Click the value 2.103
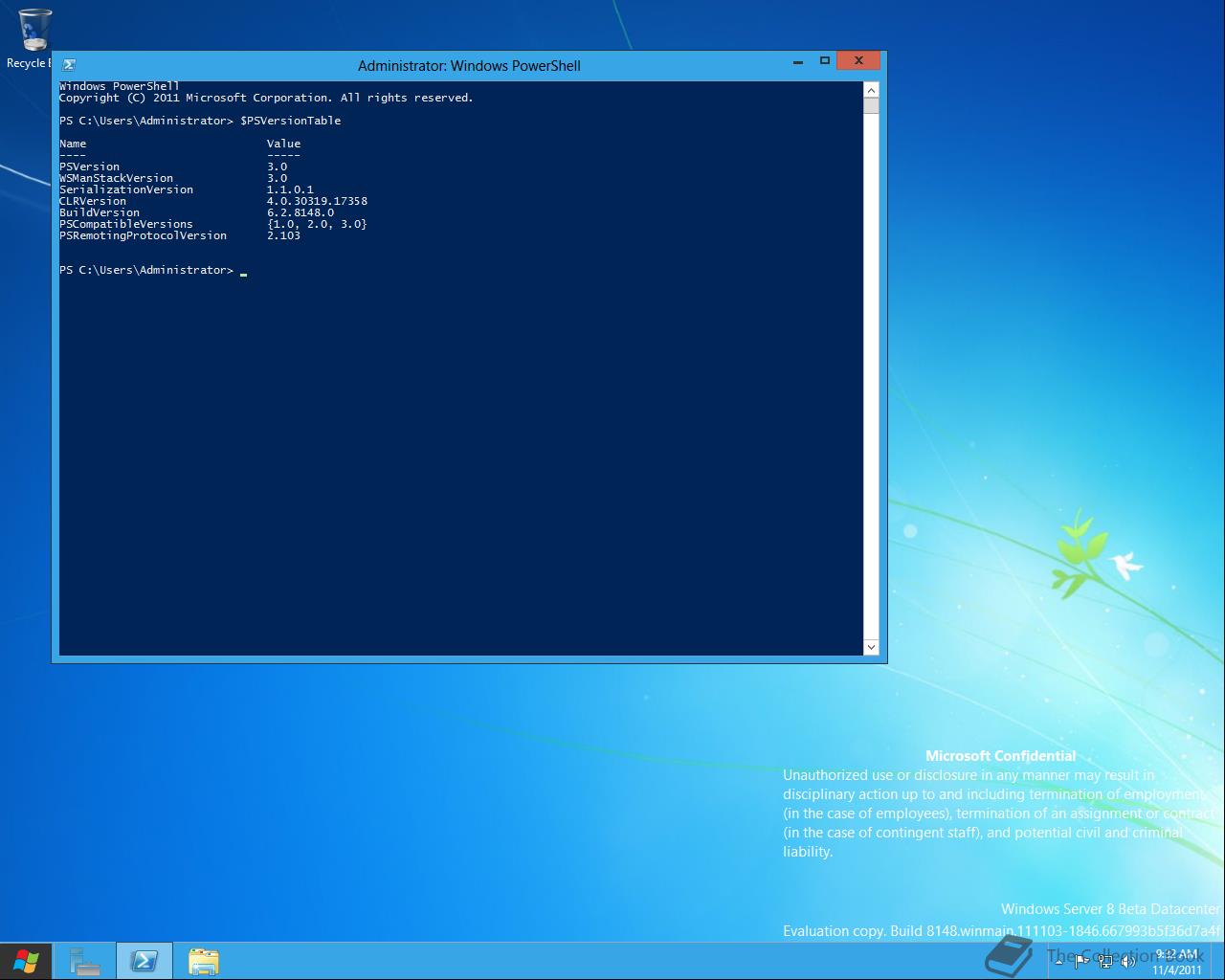Screen dimensions: 1225x980 click(283, 235)
